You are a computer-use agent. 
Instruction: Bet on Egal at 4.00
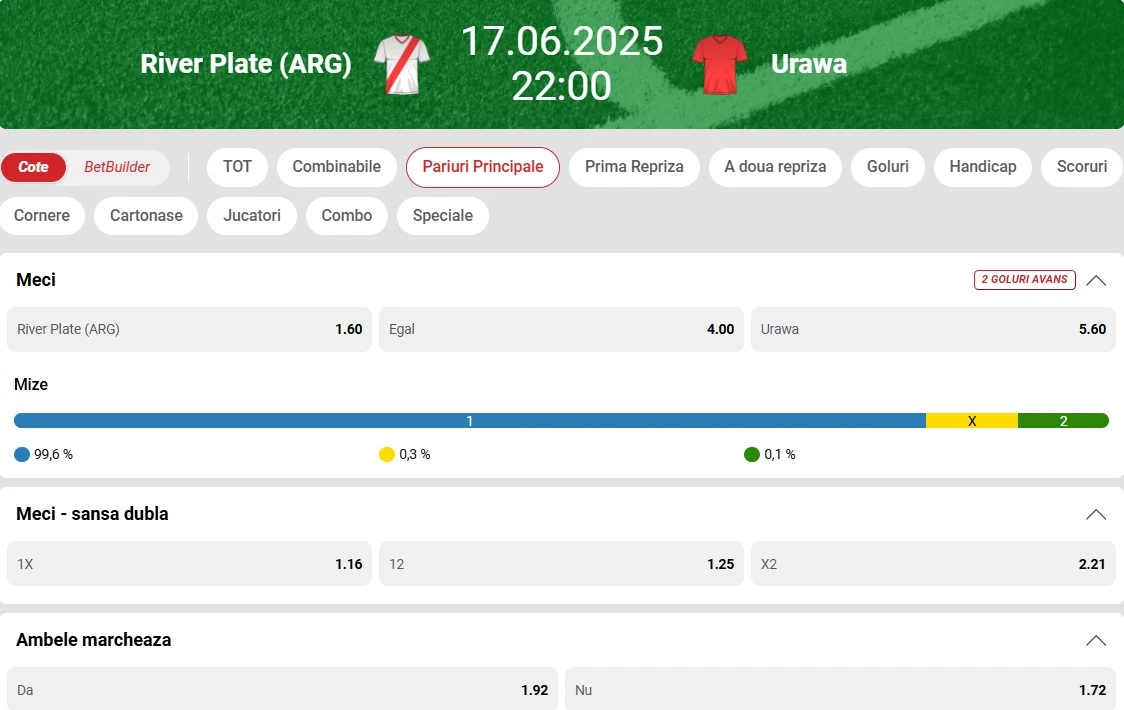tap(561, 329)
